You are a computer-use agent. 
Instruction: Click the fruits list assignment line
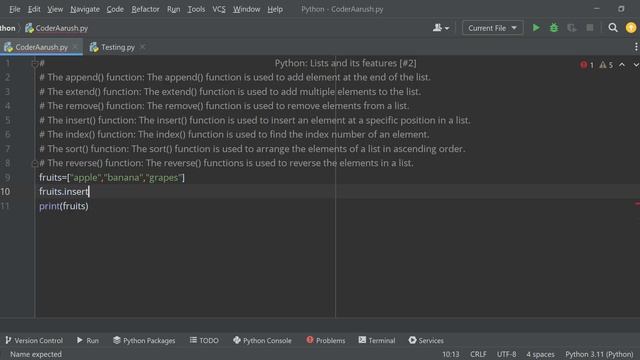[112, 178]
